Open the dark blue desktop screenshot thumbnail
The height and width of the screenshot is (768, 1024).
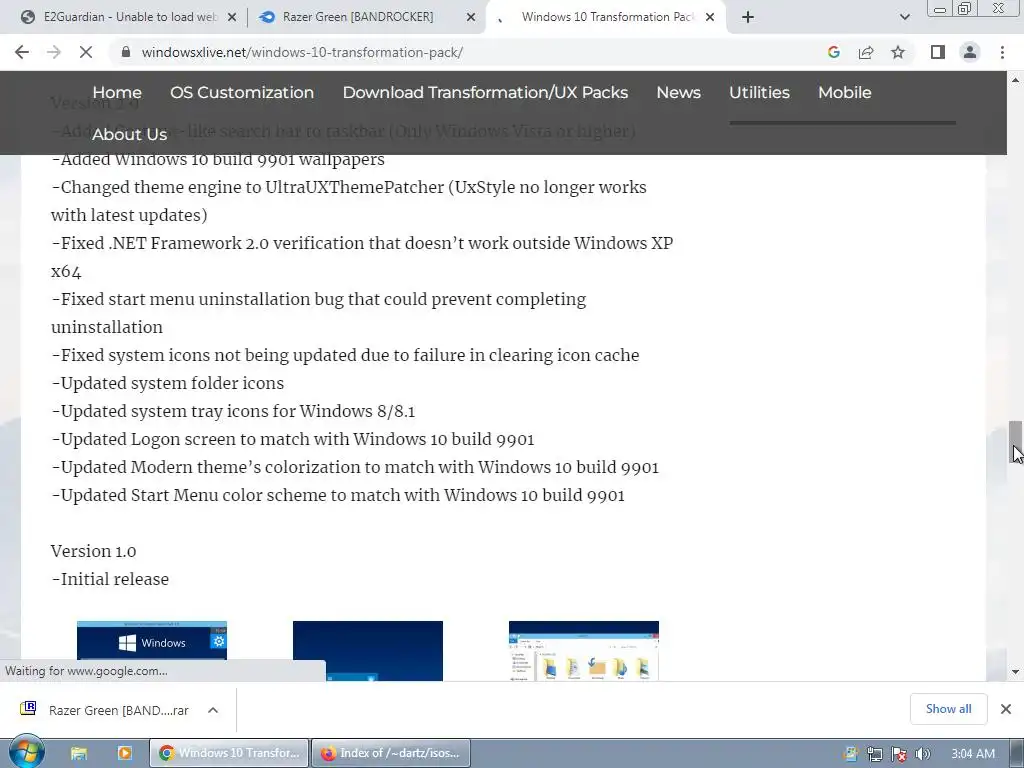click(368, 650)
